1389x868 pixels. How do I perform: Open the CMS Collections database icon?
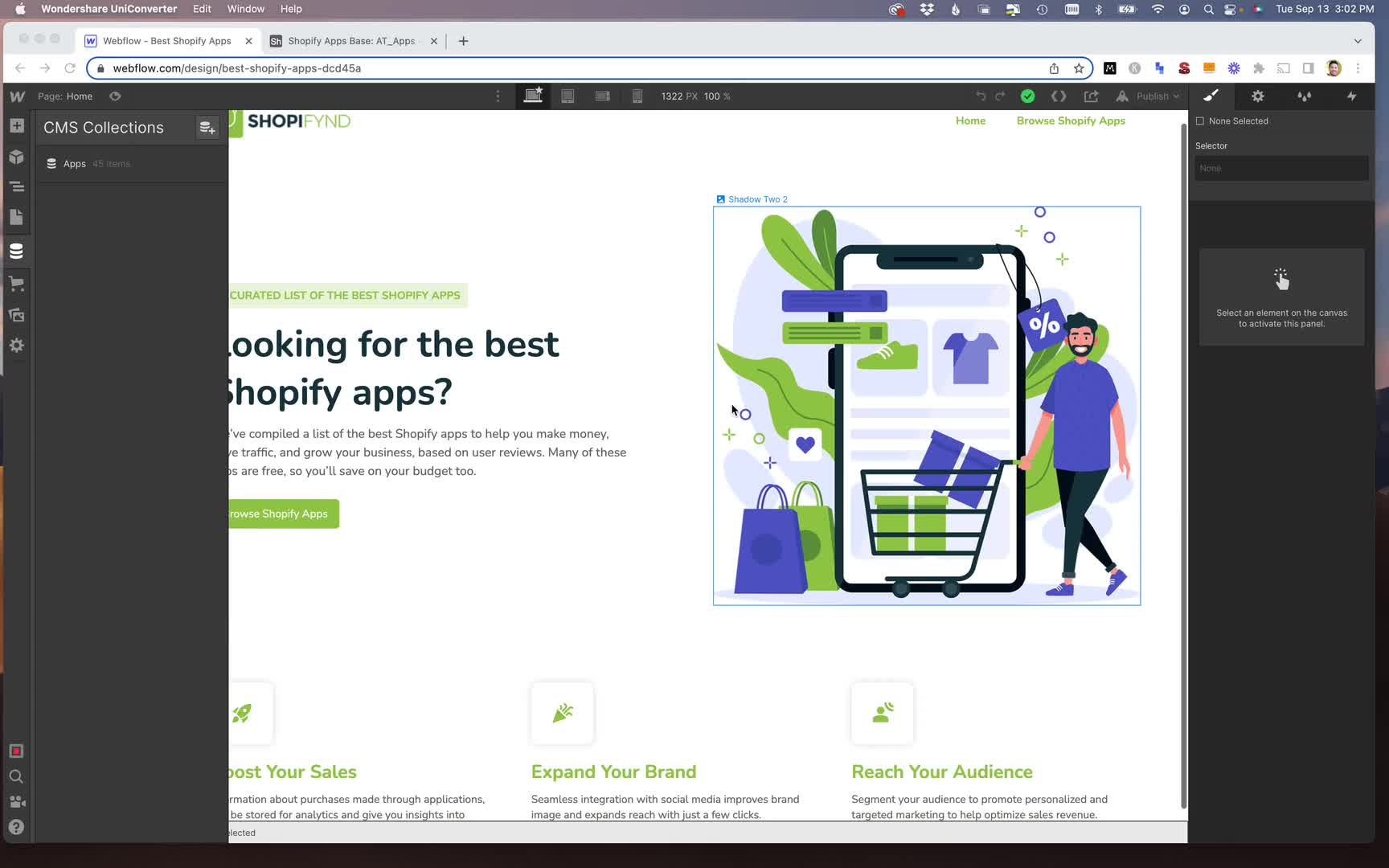point(17,251)
